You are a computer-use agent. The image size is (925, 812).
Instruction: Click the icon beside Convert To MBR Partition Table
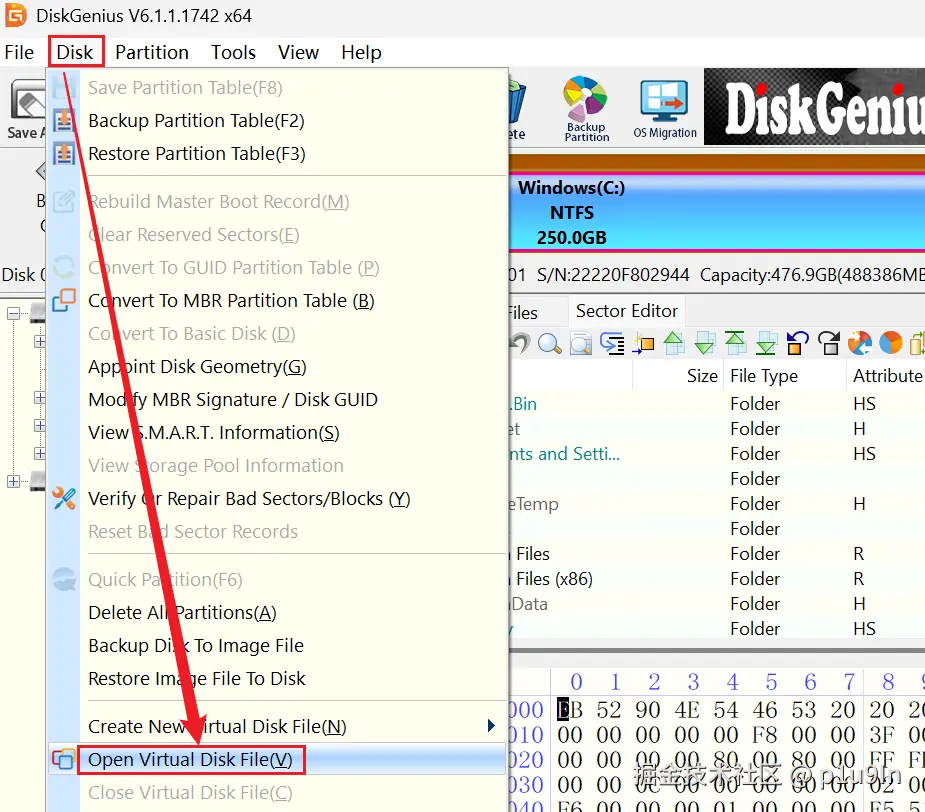point(64,300)
